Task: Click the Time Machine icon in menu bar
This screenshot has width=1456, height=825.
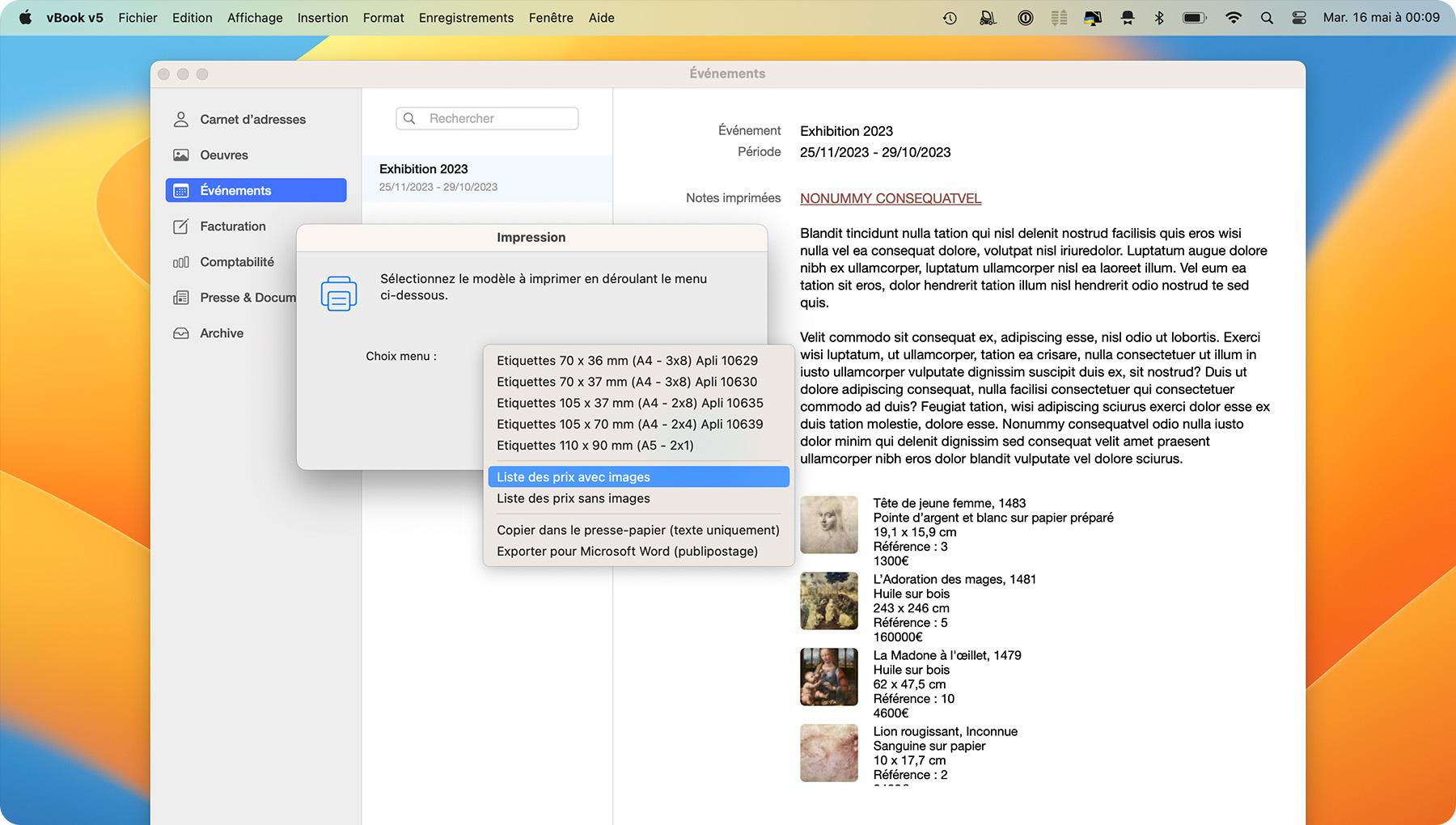Action: tap(950, 18)
